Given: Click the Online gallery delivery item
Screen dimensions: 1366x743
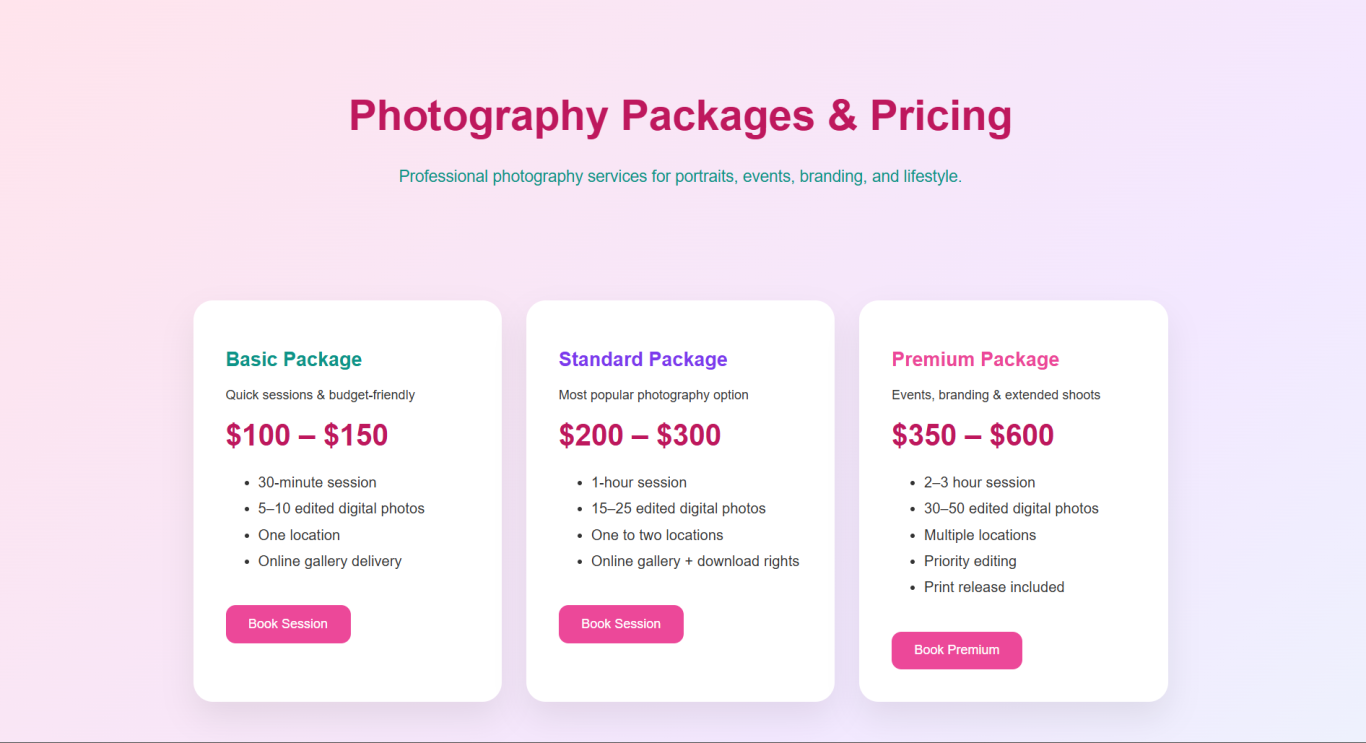Looking at the screenshot, I should point(330,561).
